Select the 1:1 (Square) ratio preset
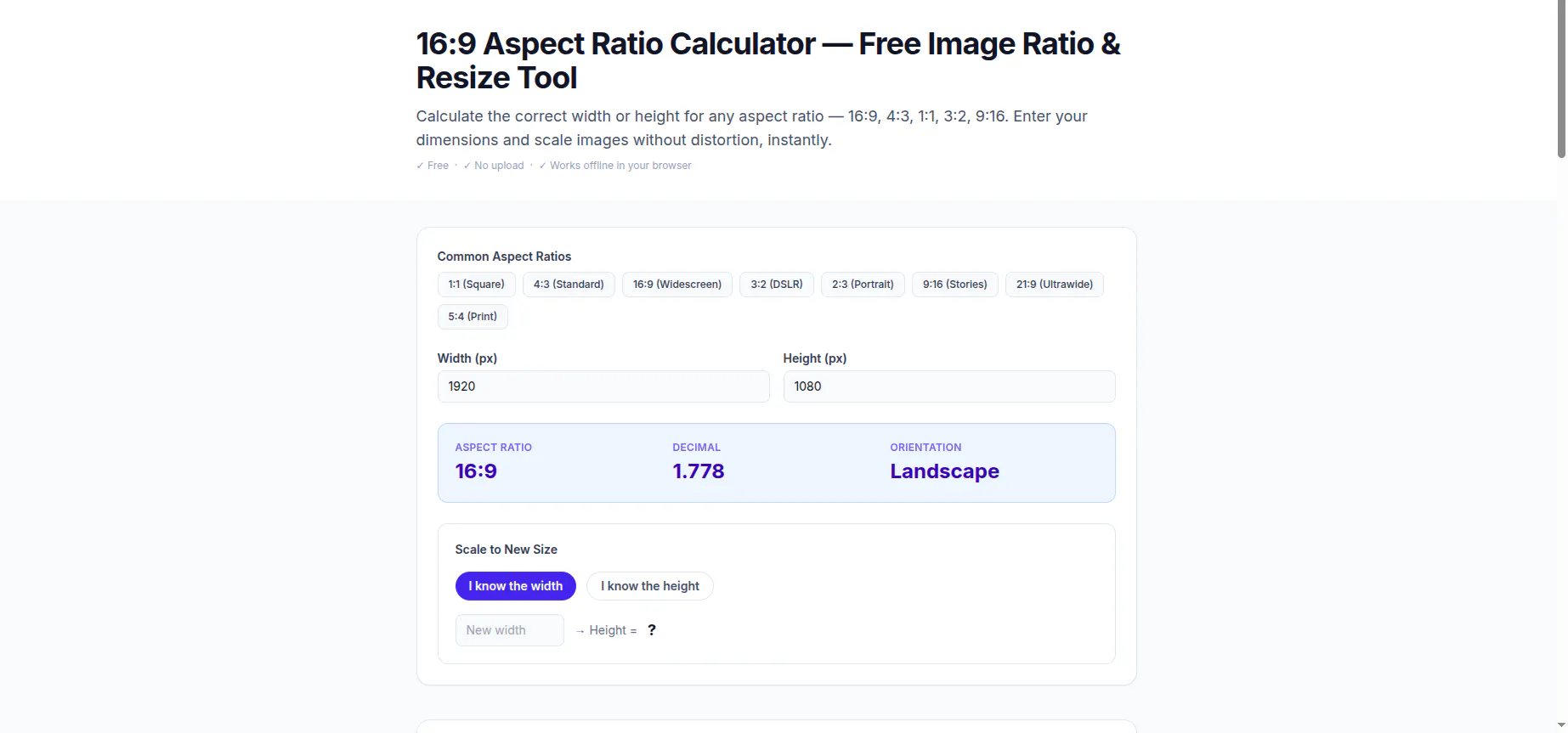 coord(476,285)
